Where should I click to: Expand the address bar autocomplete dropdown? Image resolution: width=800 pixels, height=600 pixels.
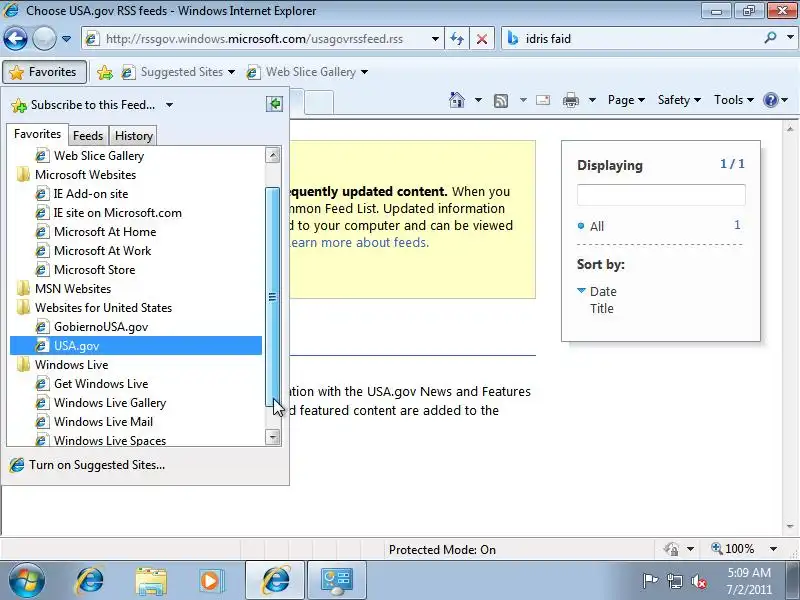click(435, 39)
